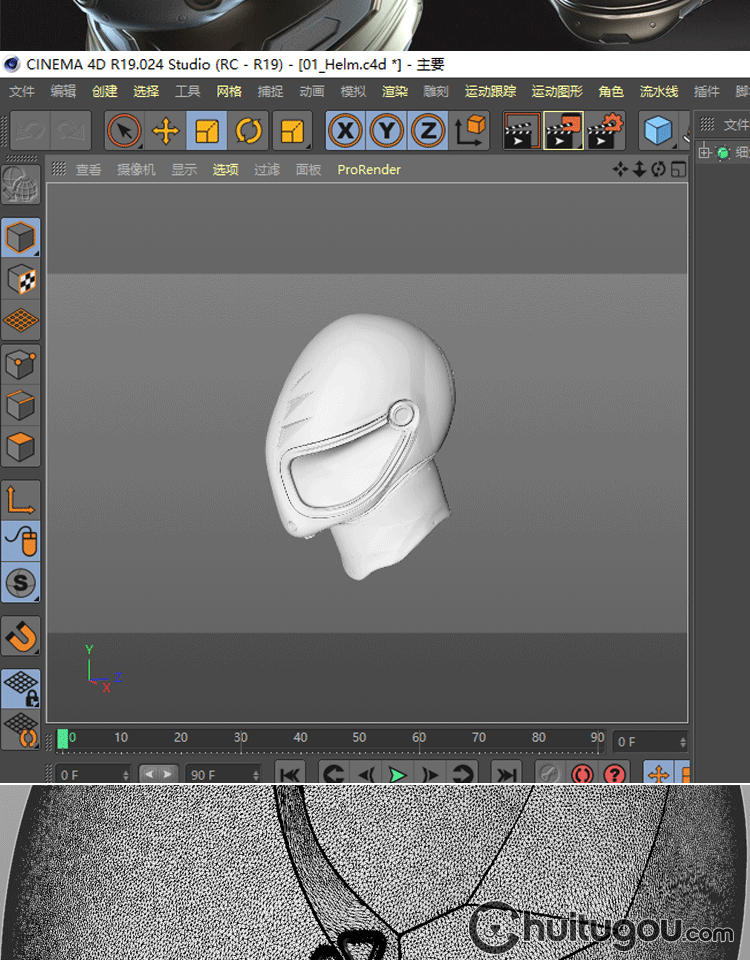The image size is (750, 960).
Task: Click the Make Editable icon
Action: pos(21,185)
